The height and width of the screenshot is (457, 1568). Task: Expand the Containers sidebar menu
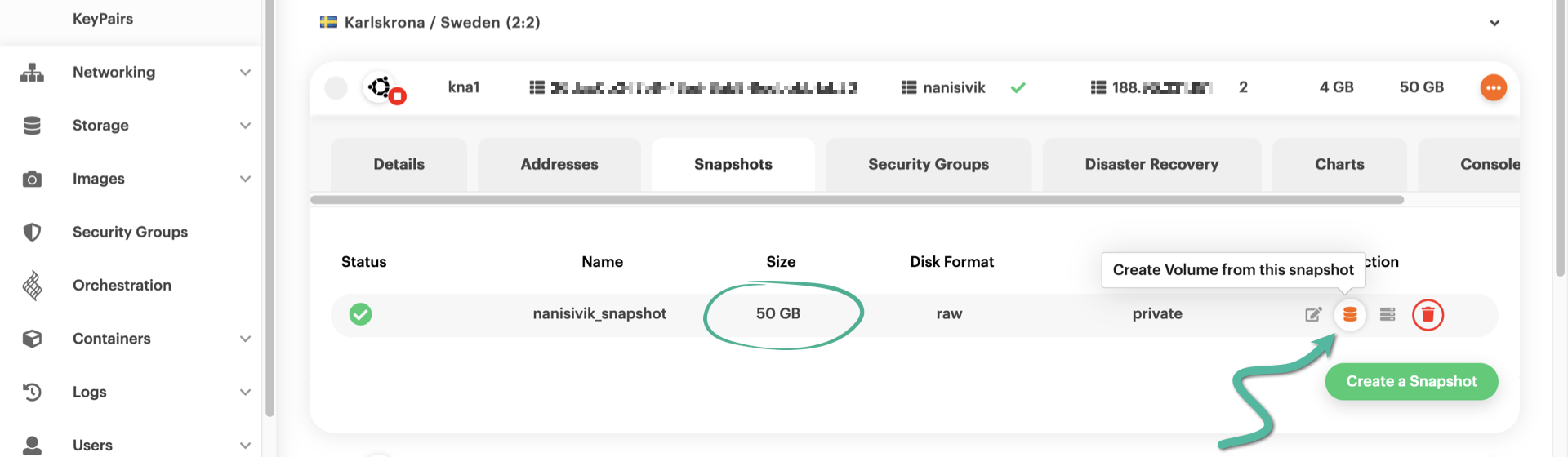pos(245,339)
